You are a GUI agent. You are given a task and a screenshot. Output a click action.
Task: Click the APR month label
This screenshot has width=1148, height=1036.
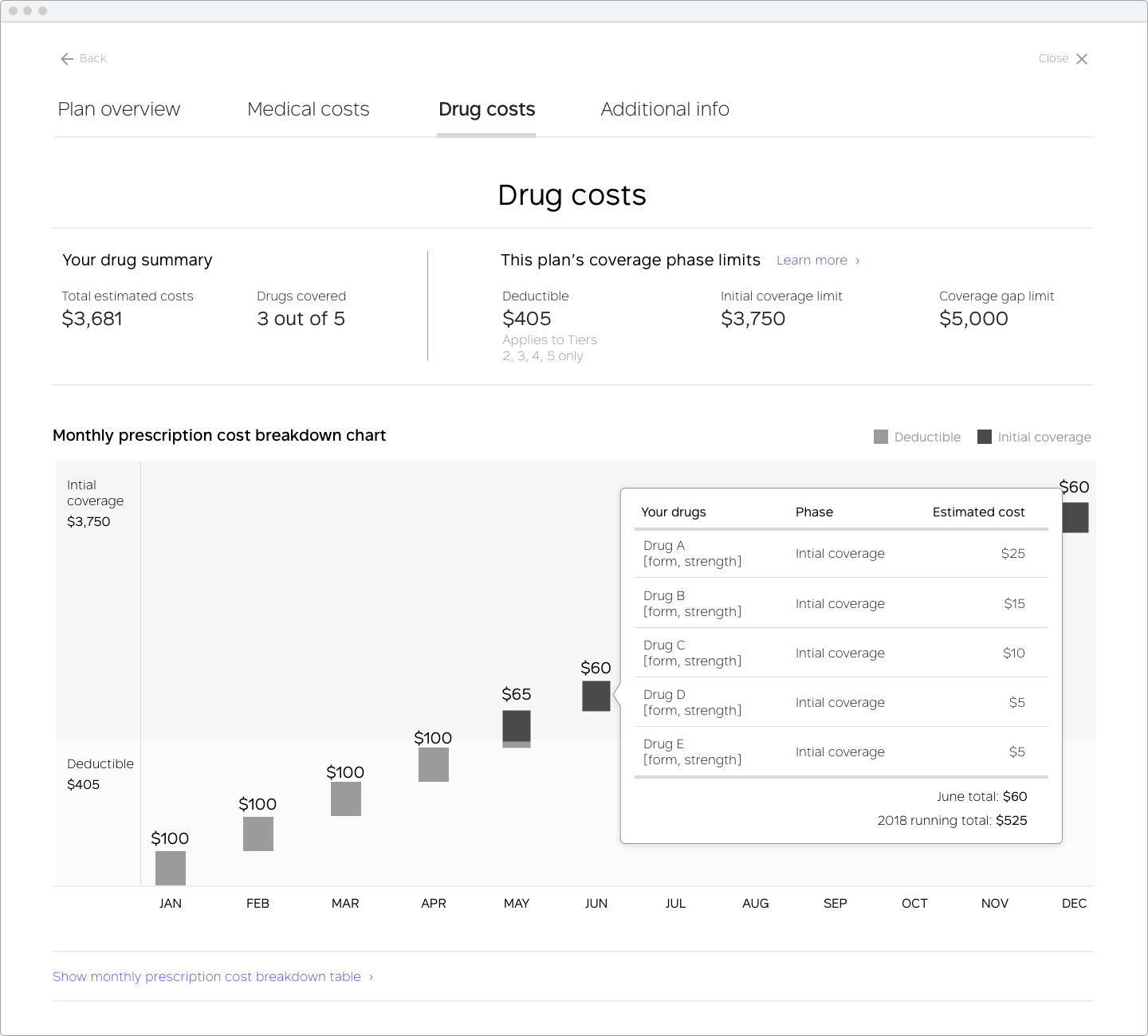pos(434,904)
